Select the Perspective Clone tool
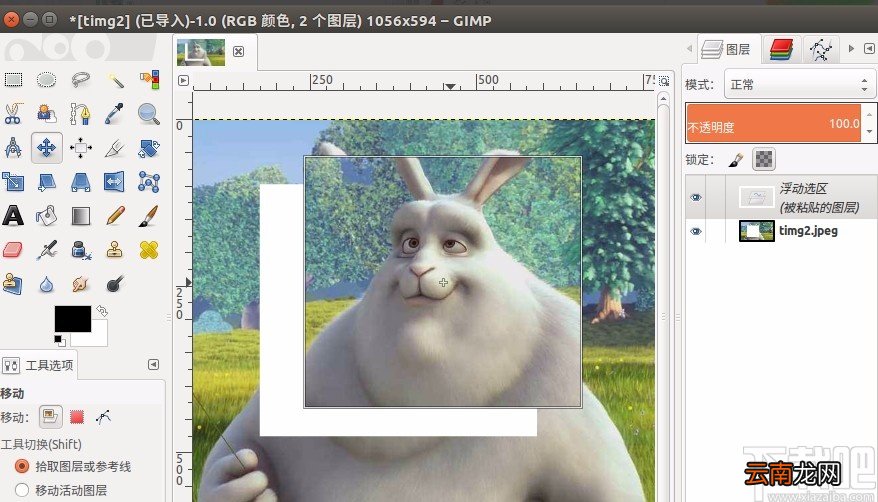Screen dimensions: 878x502 (13, 284)
